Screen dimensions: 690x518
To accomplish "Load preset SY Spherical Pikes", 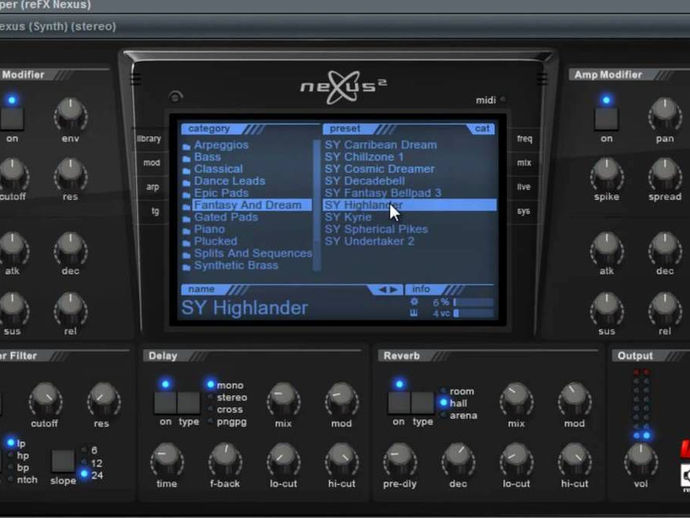I will coord(376,229).
